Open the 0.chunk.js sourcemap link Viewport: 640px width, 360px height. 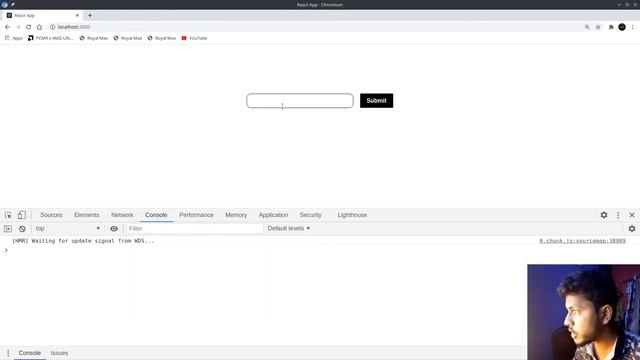pos(582,241)
